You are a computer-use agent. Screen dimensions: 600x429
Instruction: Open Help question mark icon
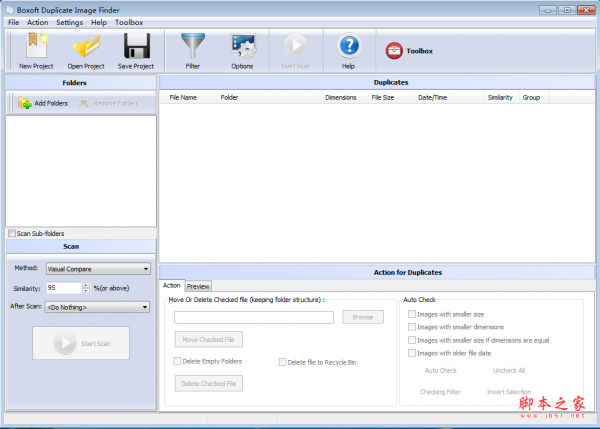pyautogui.click(x=349, y=51)
